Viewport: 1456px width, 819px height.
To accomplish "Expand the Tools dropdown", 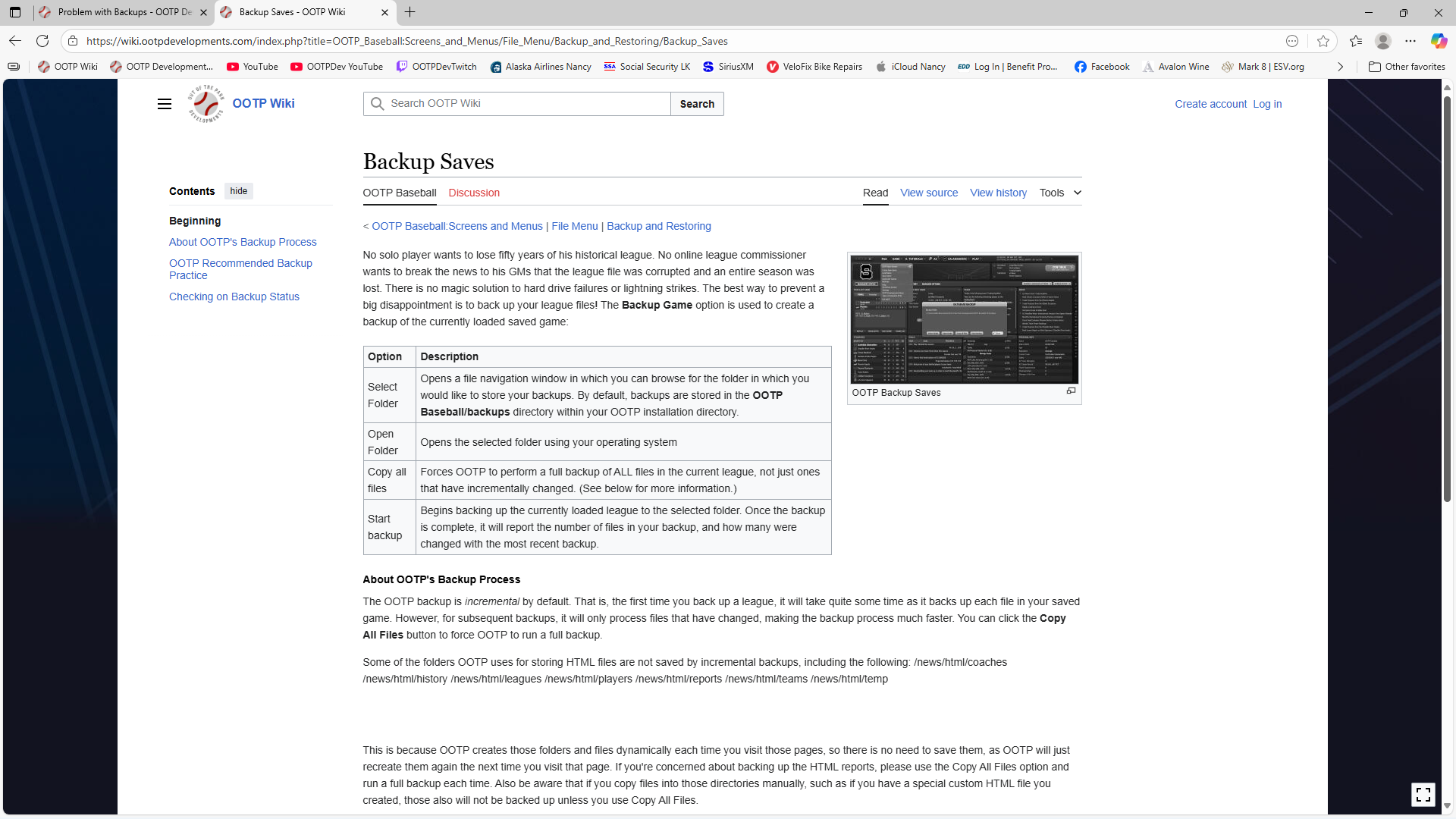I will tap(1060, 193).
